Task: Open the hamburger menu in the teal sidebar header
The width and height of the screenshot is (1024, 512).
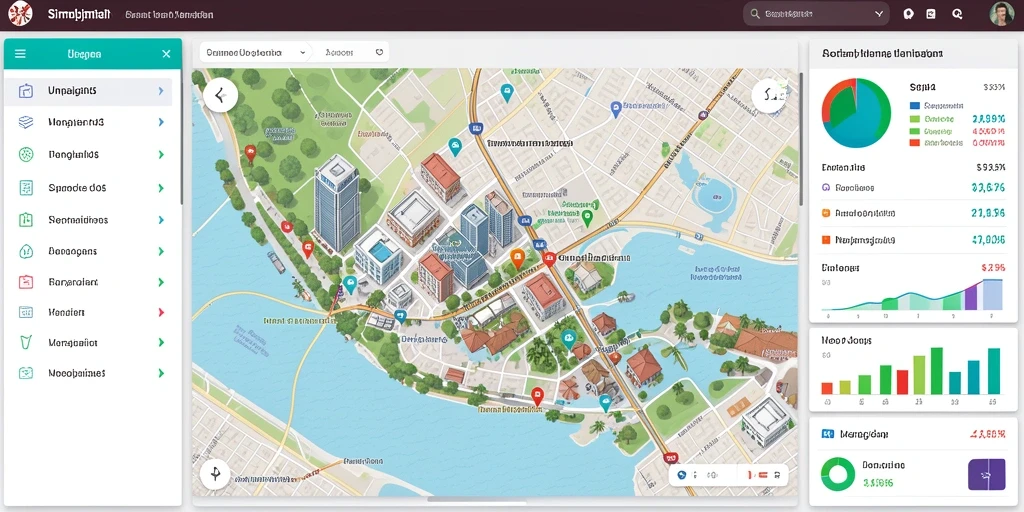Action: pos(20,54)
